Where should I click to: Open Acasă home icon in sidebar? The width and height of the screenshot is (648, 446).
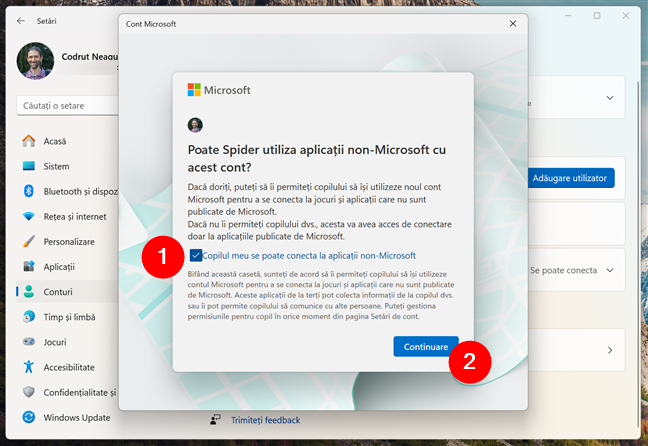tap(29, 141)
